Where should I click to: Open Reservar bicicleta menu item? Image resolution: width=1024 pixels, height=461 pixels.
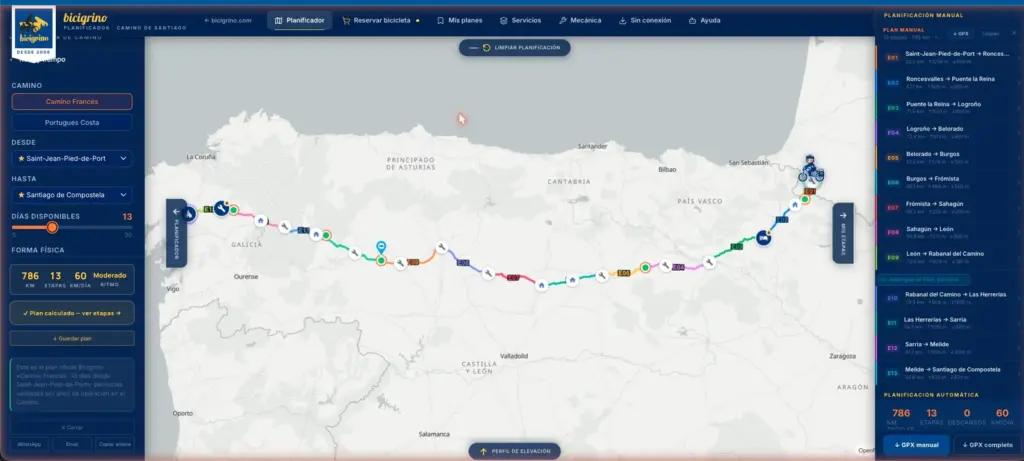point(381,20)
